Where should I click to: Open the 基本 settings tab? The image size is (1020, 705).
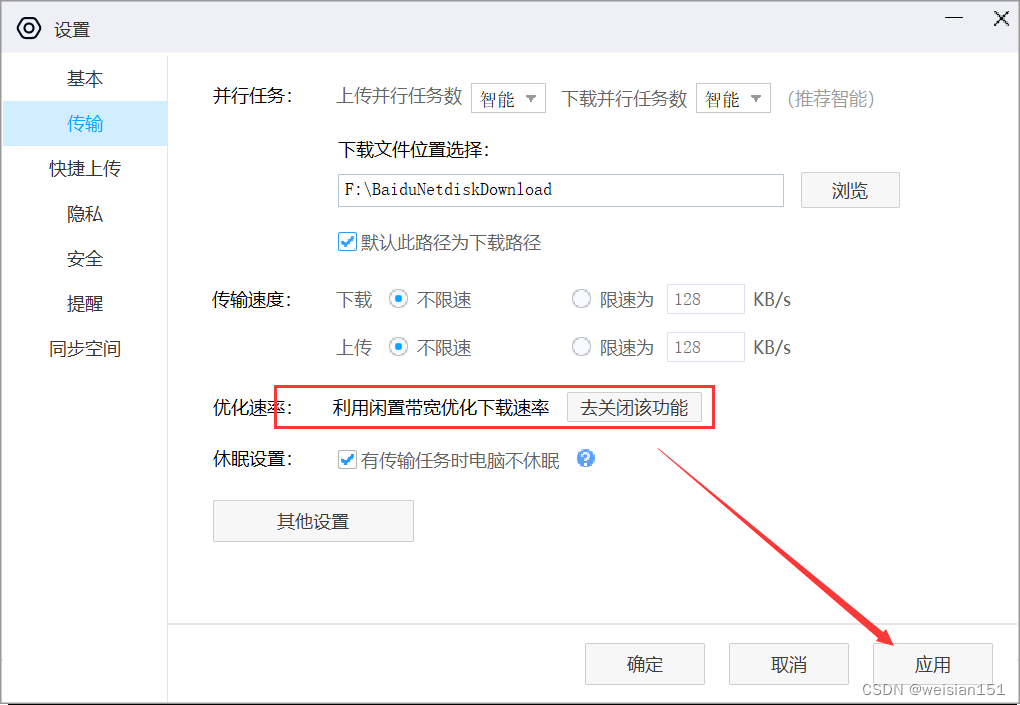click(85, 79)
